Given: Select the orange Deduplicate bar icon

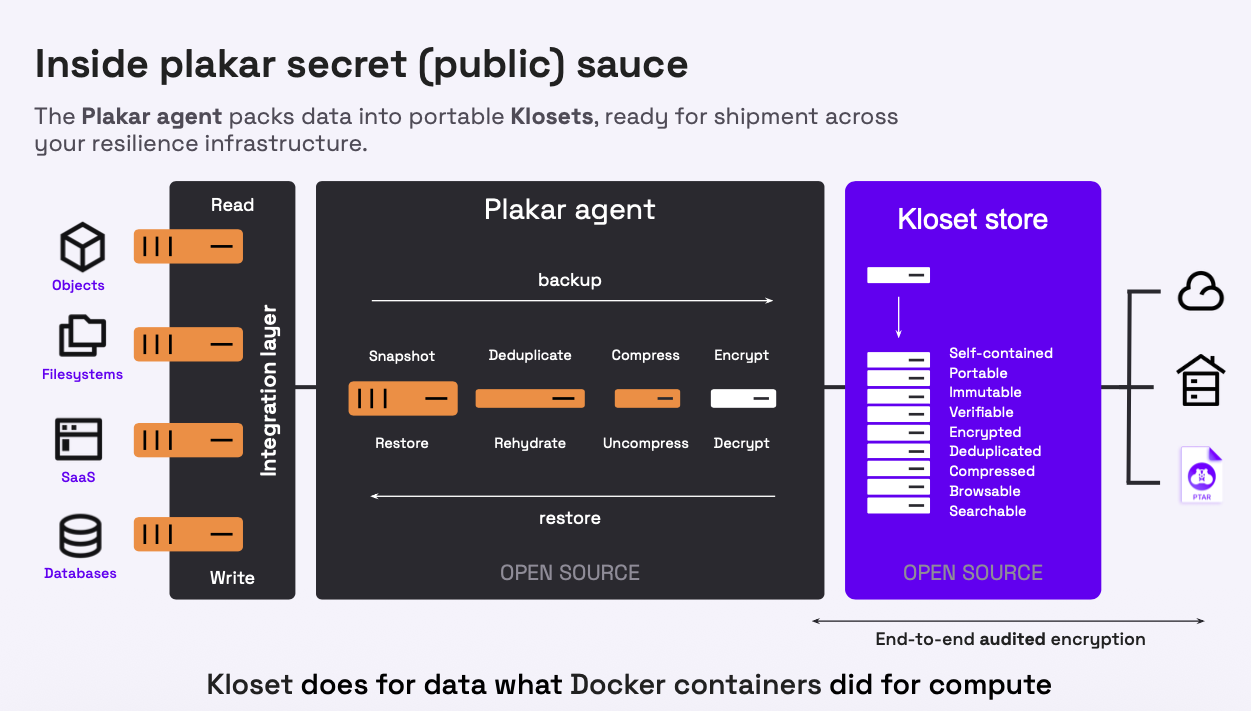Looking at the screenshot, I should click(530, 398).
